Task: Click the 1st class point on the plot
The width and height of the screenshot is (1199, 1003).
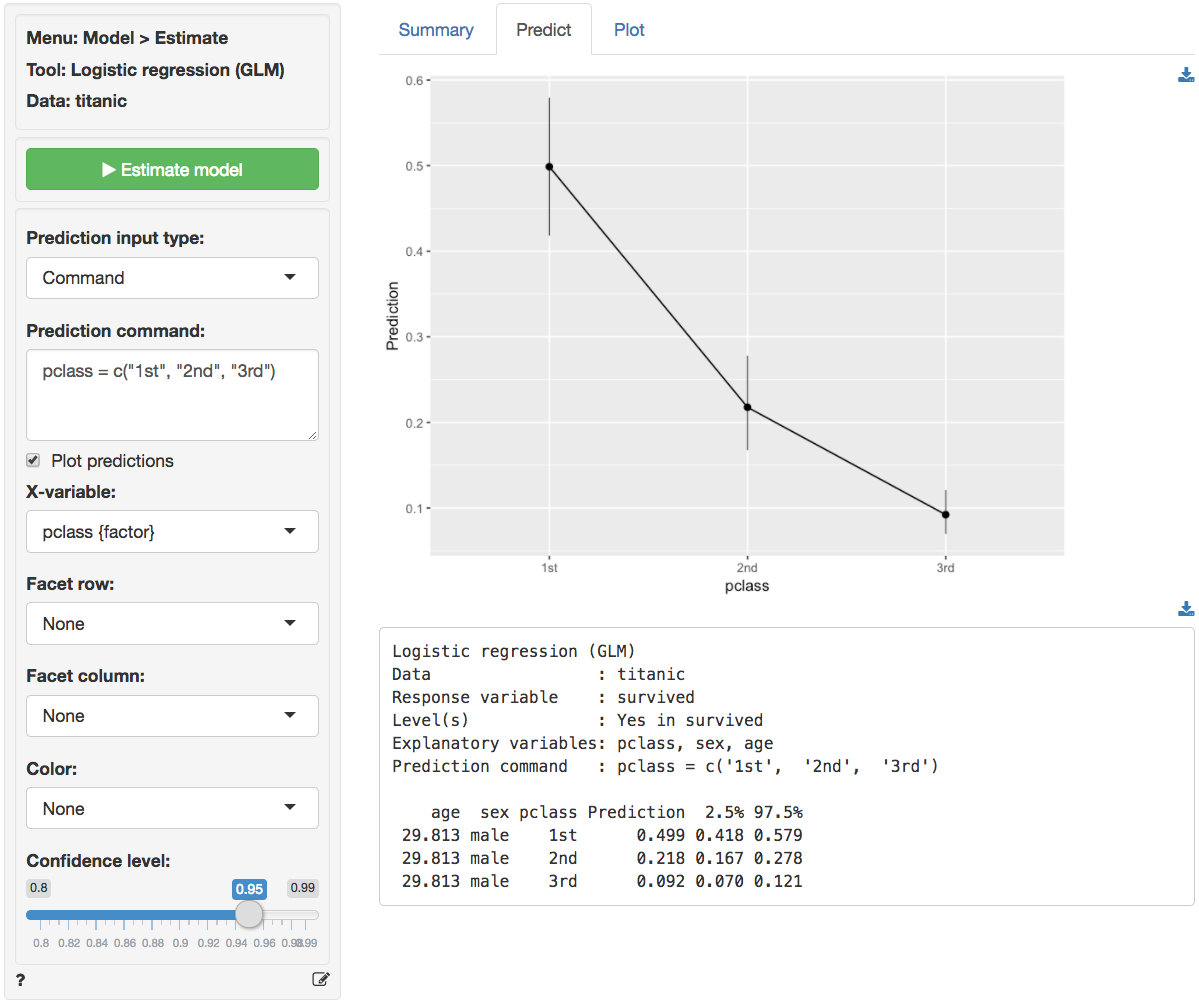Action: click(549, 167)
